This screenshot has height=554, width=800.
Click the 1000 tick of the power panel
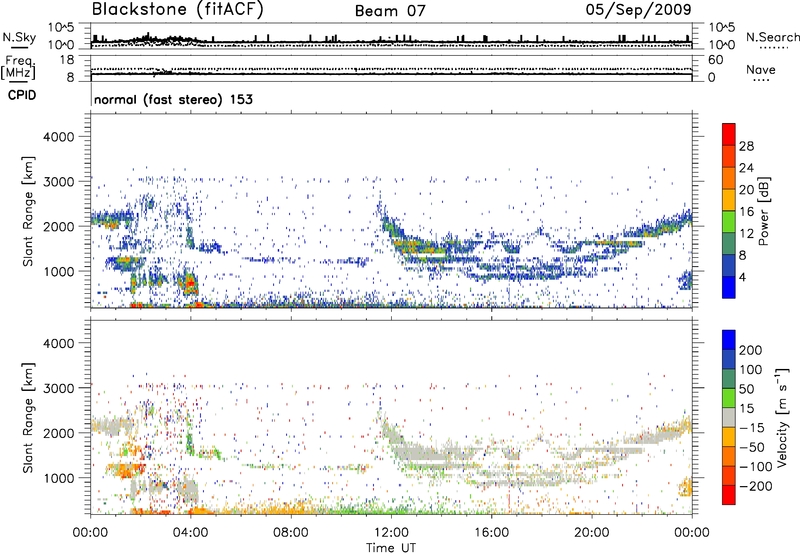(59, 271)
